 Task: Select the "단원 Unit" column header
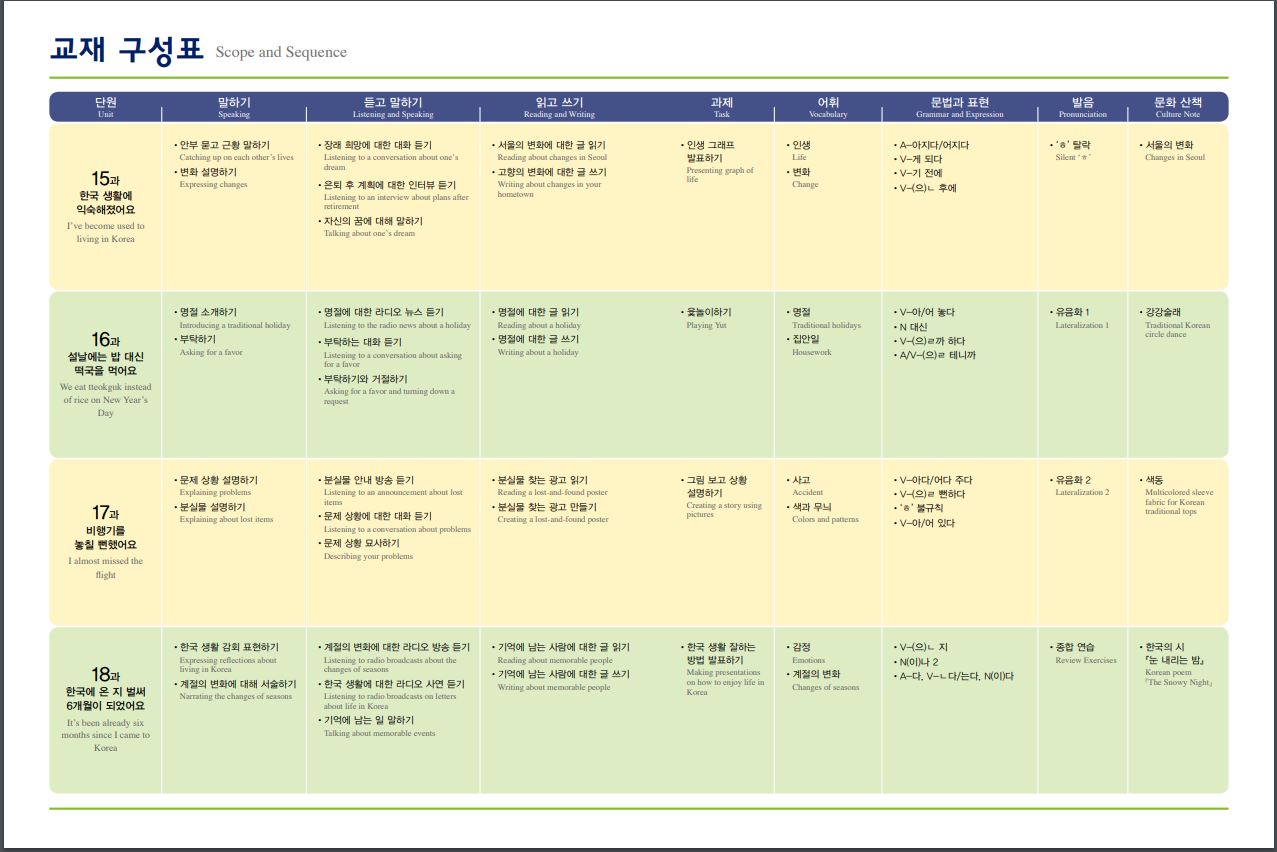(106, 107)
